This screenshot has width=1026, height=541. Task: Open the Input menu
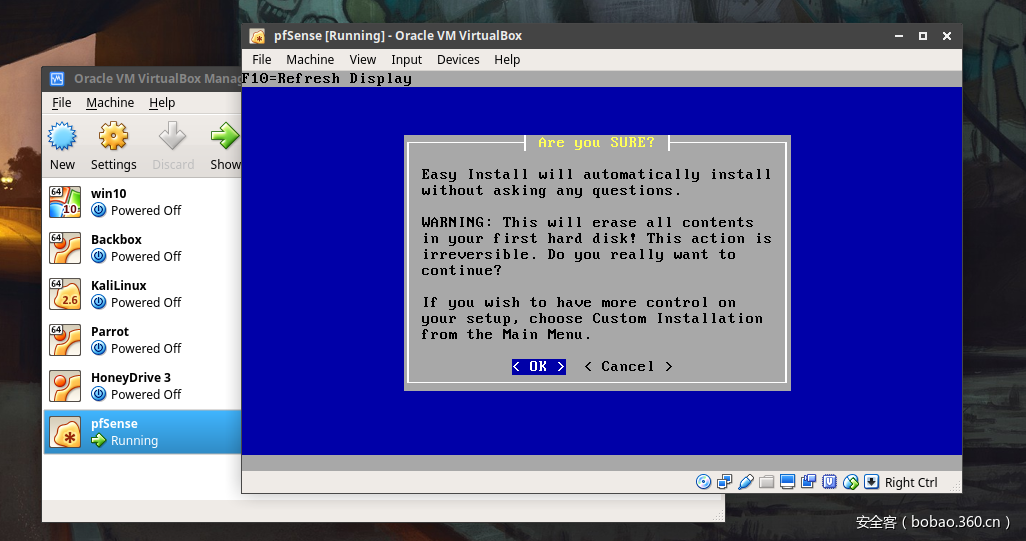[x=406, y=60]
